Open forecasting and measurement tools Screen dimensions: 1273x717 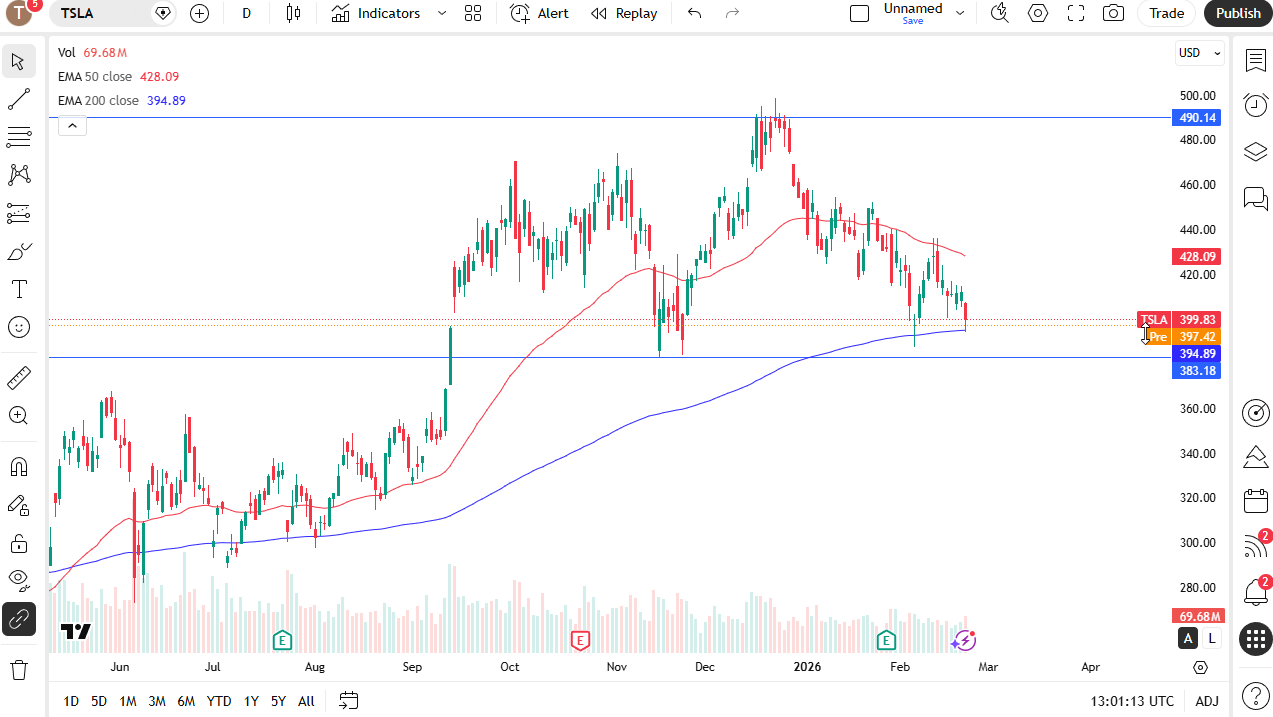coord(18,213)
